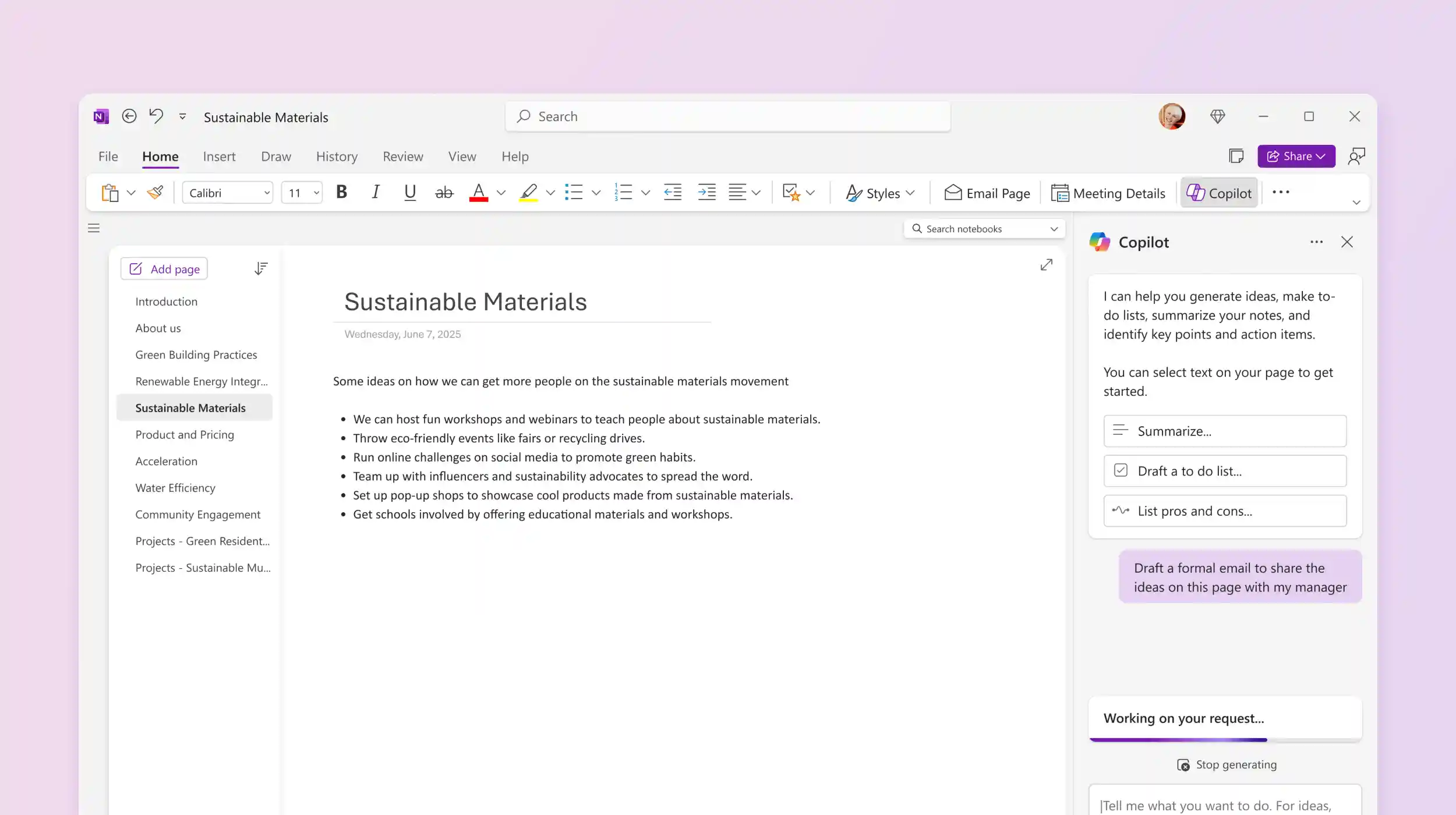
Task: Open Meeting Details
Action: tap(1108, 193)
